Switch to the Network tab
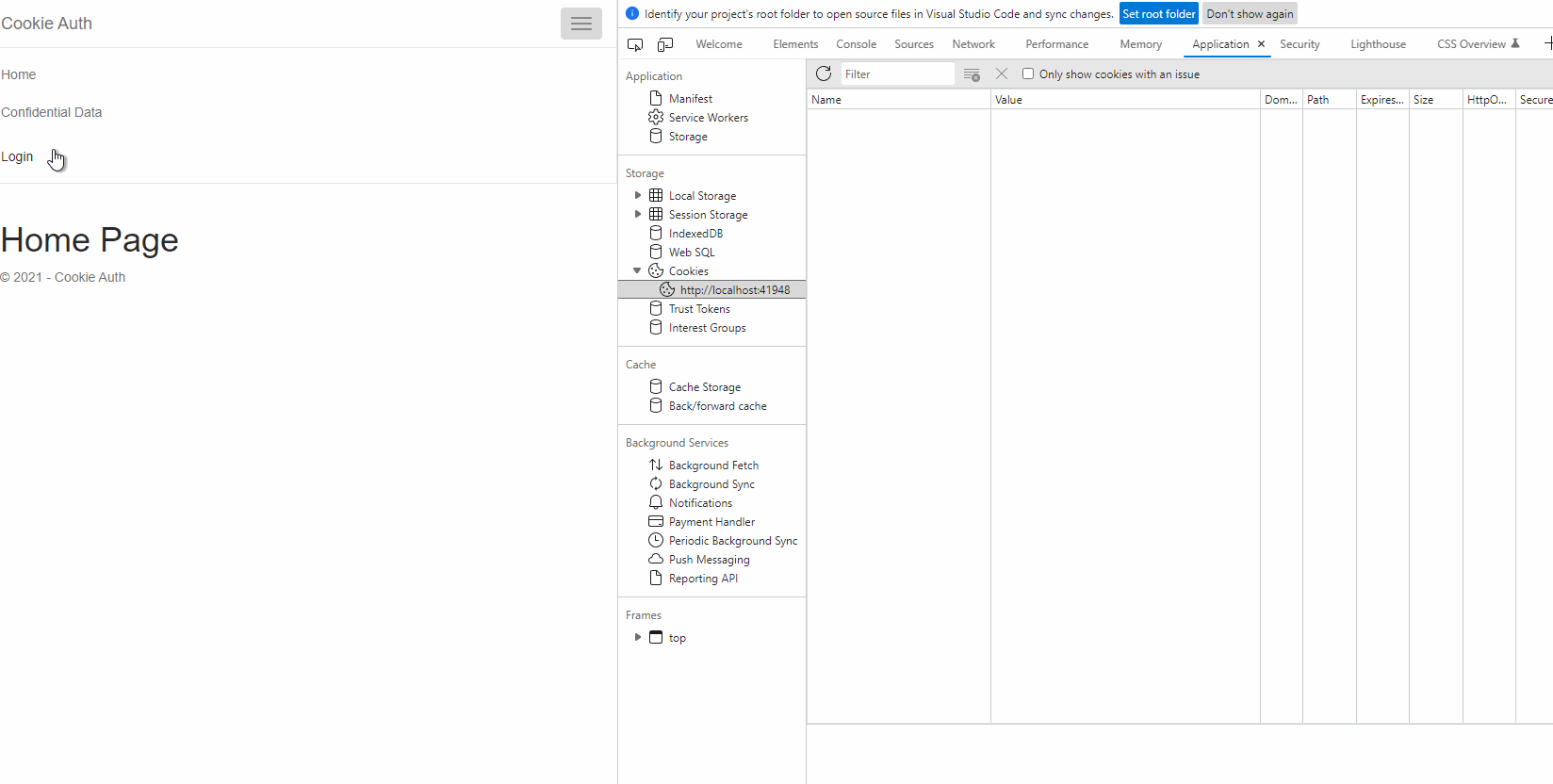Image resolution: width=1553 pixels, height=784 pixels. 973,44
